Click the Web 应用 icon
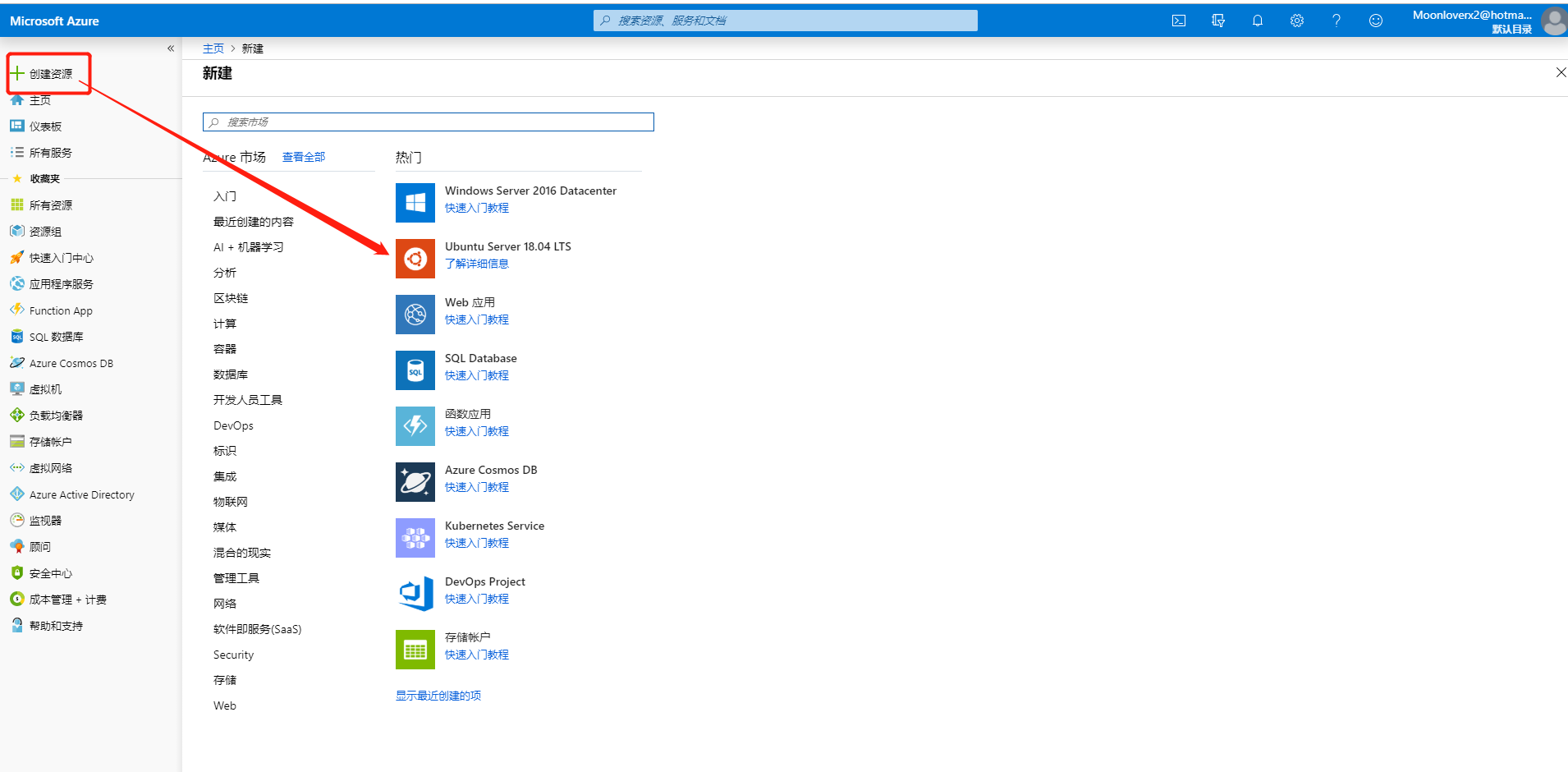This screenshot has width=1568, height=772. coord(415,315)
